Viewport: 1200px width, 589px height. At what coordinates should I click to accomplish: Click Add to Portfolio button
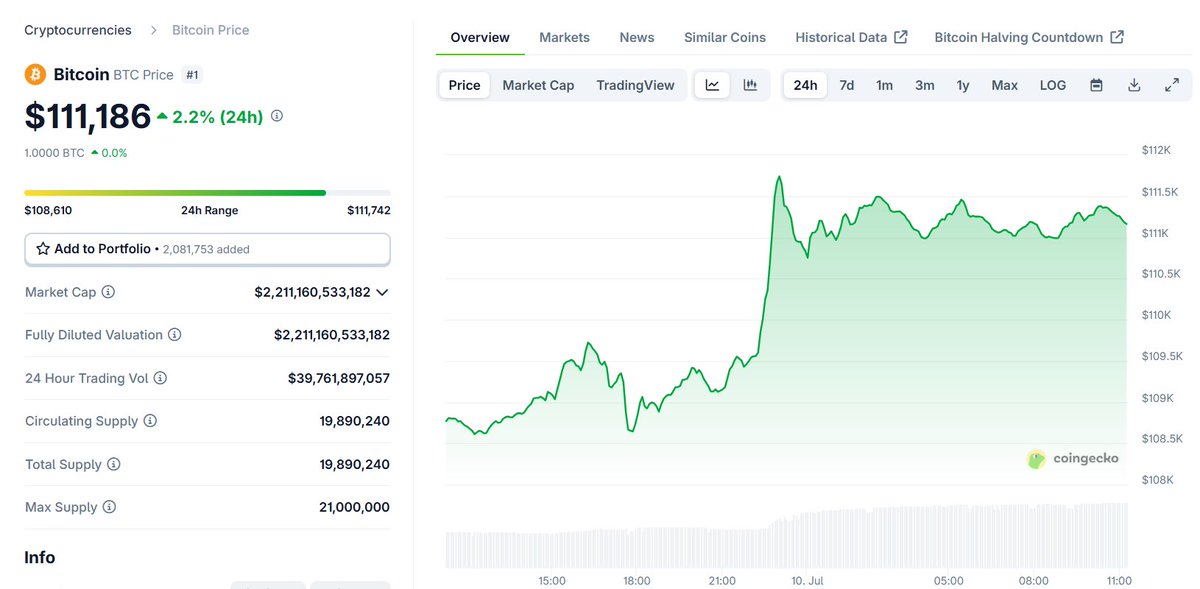[207, 249]
